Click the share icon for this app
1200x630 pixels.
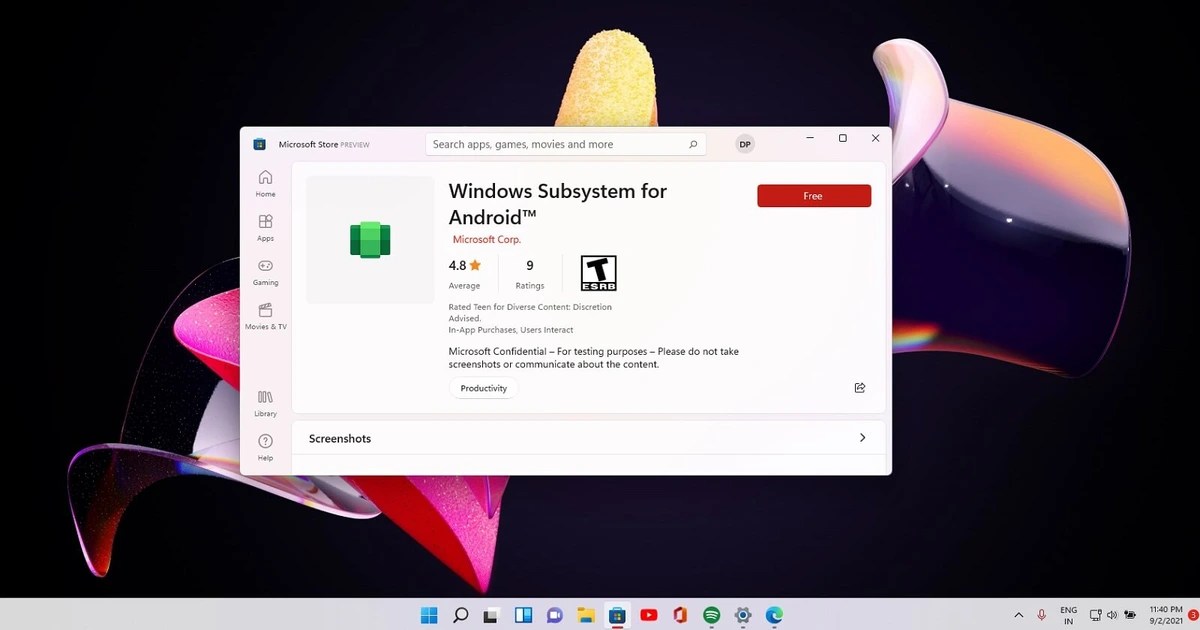859,388
